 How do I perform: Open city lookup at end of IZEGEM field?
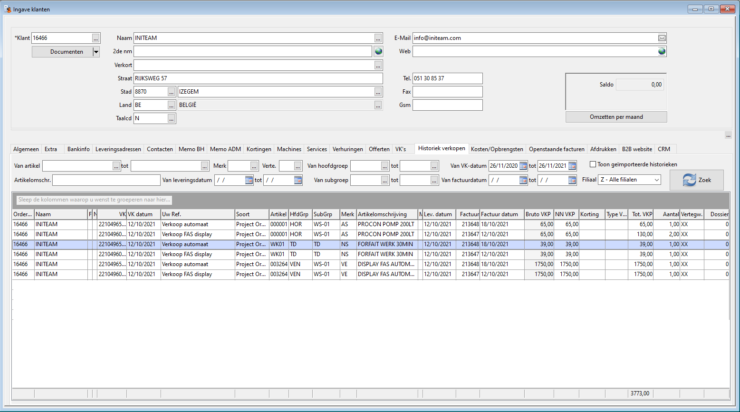pyautogui.click(x=378, y=92)
